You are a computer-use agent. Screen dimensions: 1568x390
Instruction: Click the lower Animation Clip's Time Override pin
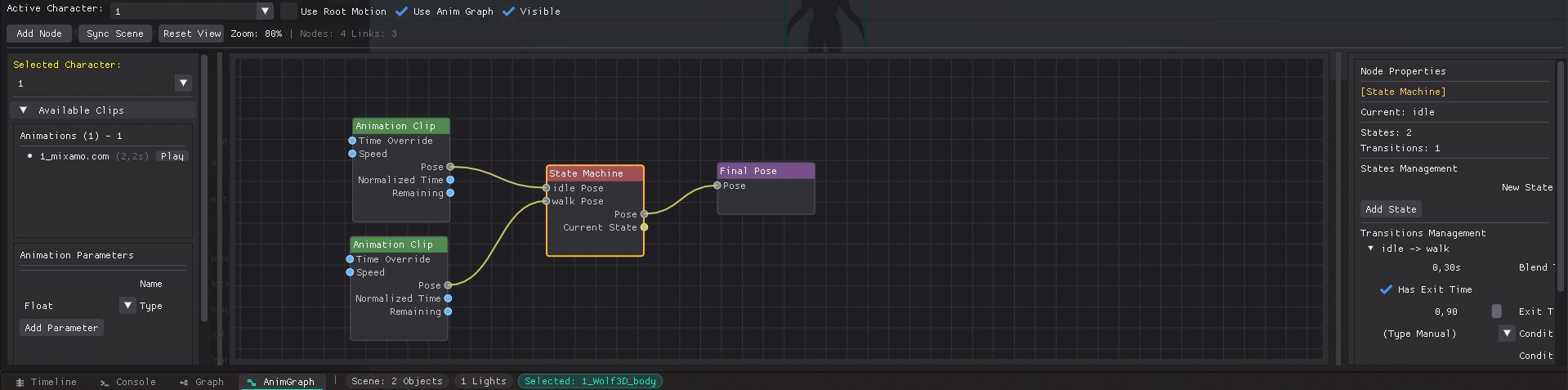350,259
